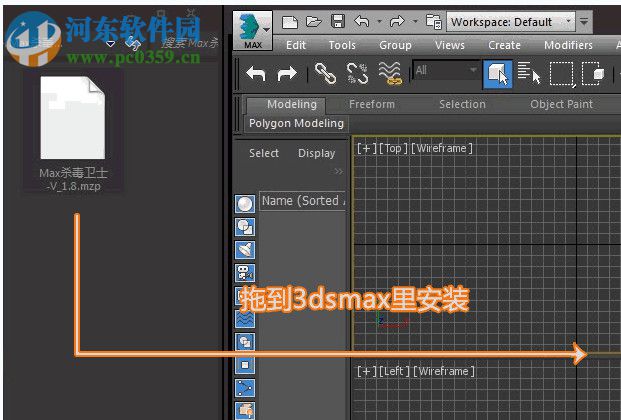
Task: Expand the hidden Scene Explorer menus chevron
Action: 339,172
